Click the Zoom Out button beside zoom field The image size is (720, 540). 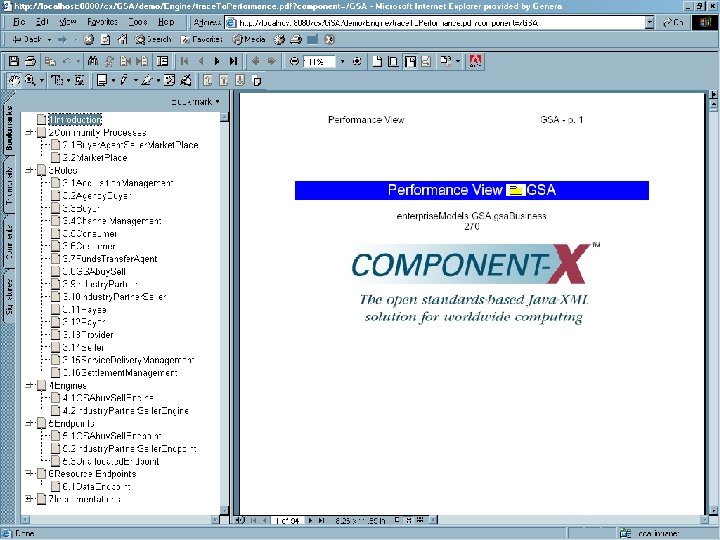click(x=295, y=61)
